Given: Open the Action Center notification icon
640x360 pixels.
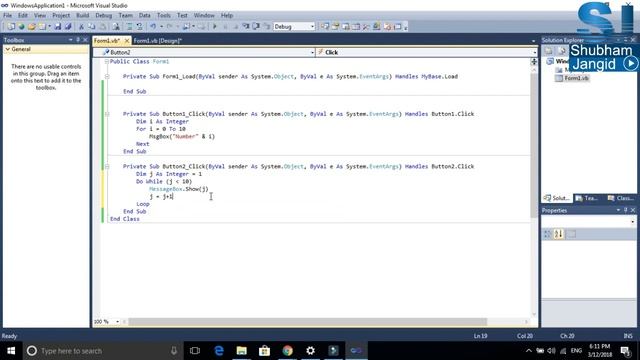Looking at the screenshot, I should click(x=625, y=351).
